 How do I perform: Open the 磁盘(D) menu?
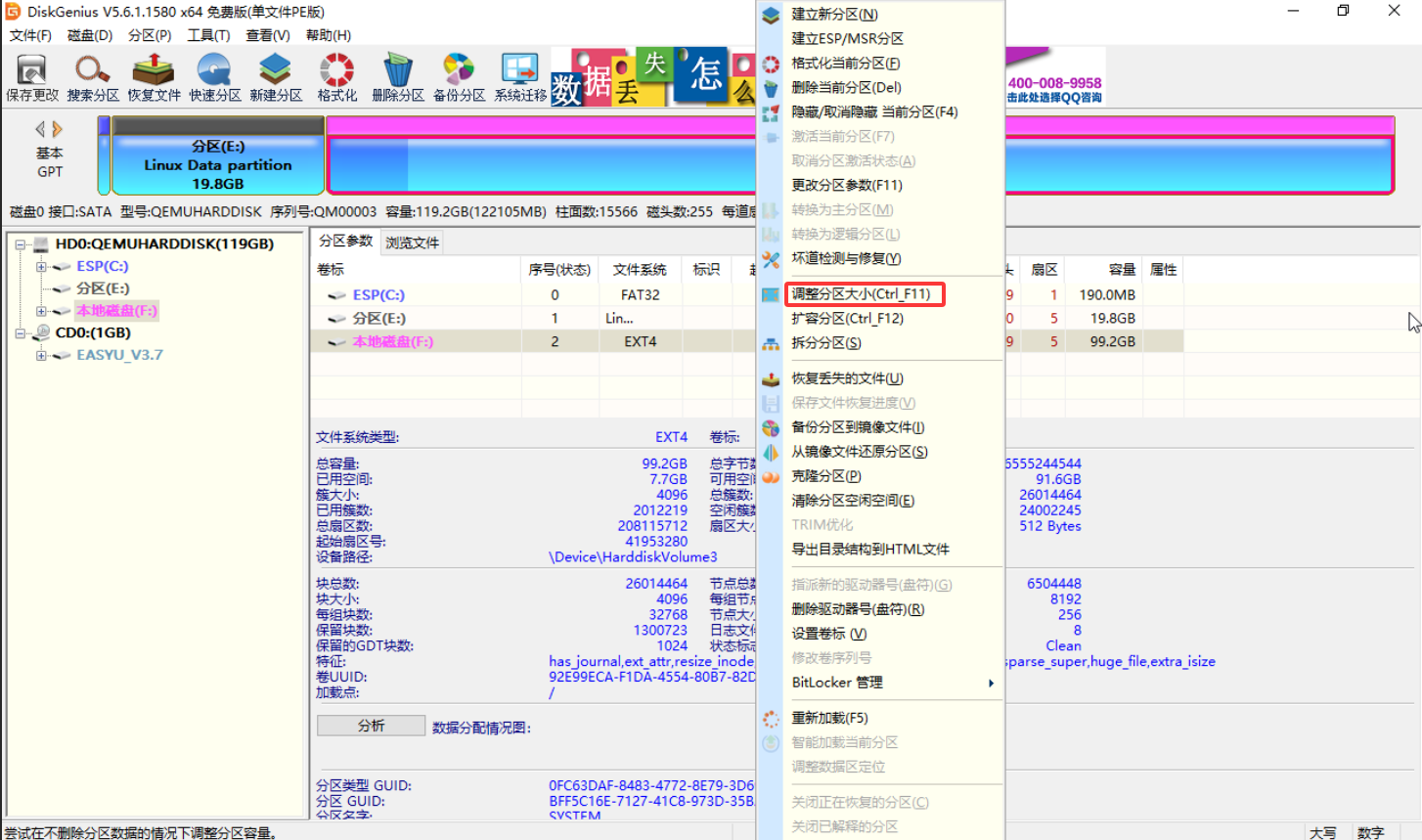pyautogui.click(x=89, y=35)
